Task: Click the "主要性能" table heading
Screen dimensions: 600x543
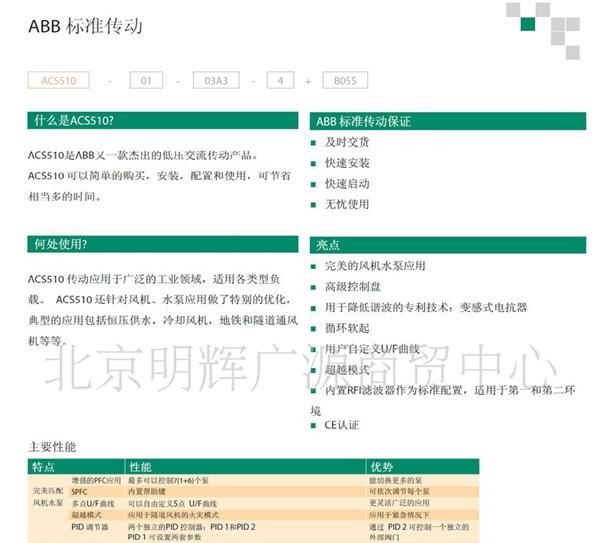Action: click(x=52, y=447)
